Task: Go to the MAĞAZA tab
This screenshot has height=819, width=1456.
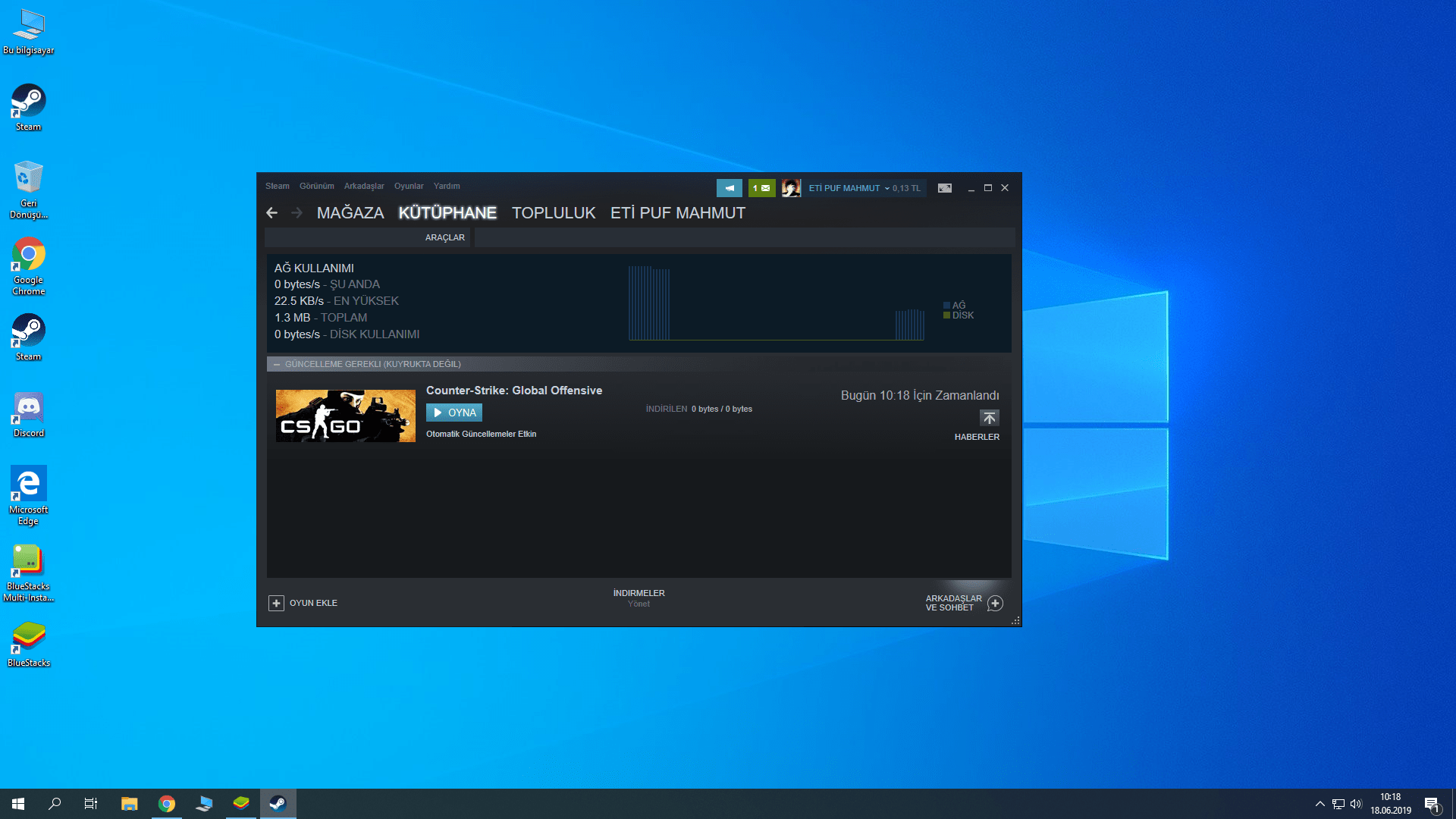Action: [350, 213]
